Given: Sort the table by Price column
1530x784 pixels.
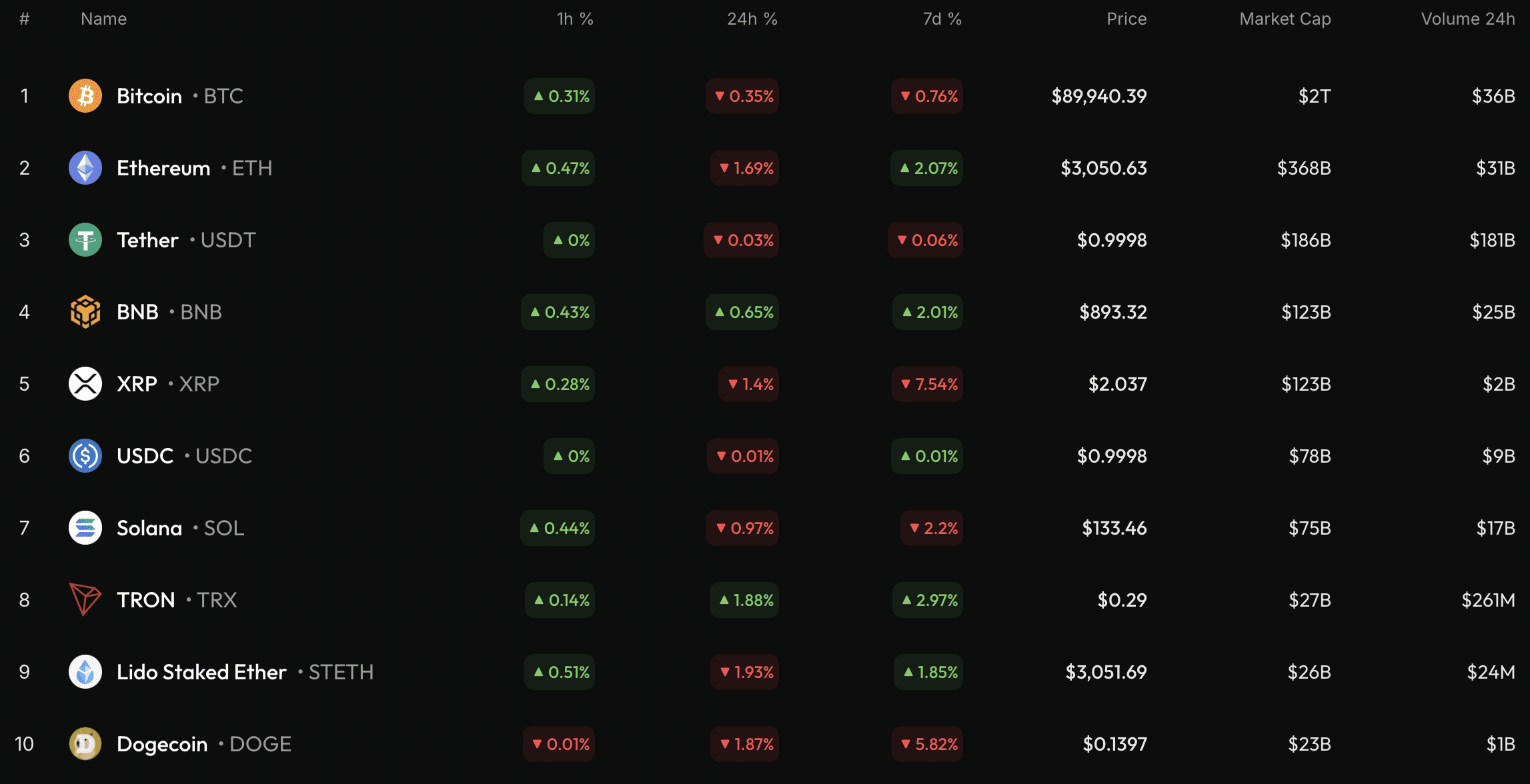Looking at the screenshot, I should pyautogui.click(x=1125, y=19).
